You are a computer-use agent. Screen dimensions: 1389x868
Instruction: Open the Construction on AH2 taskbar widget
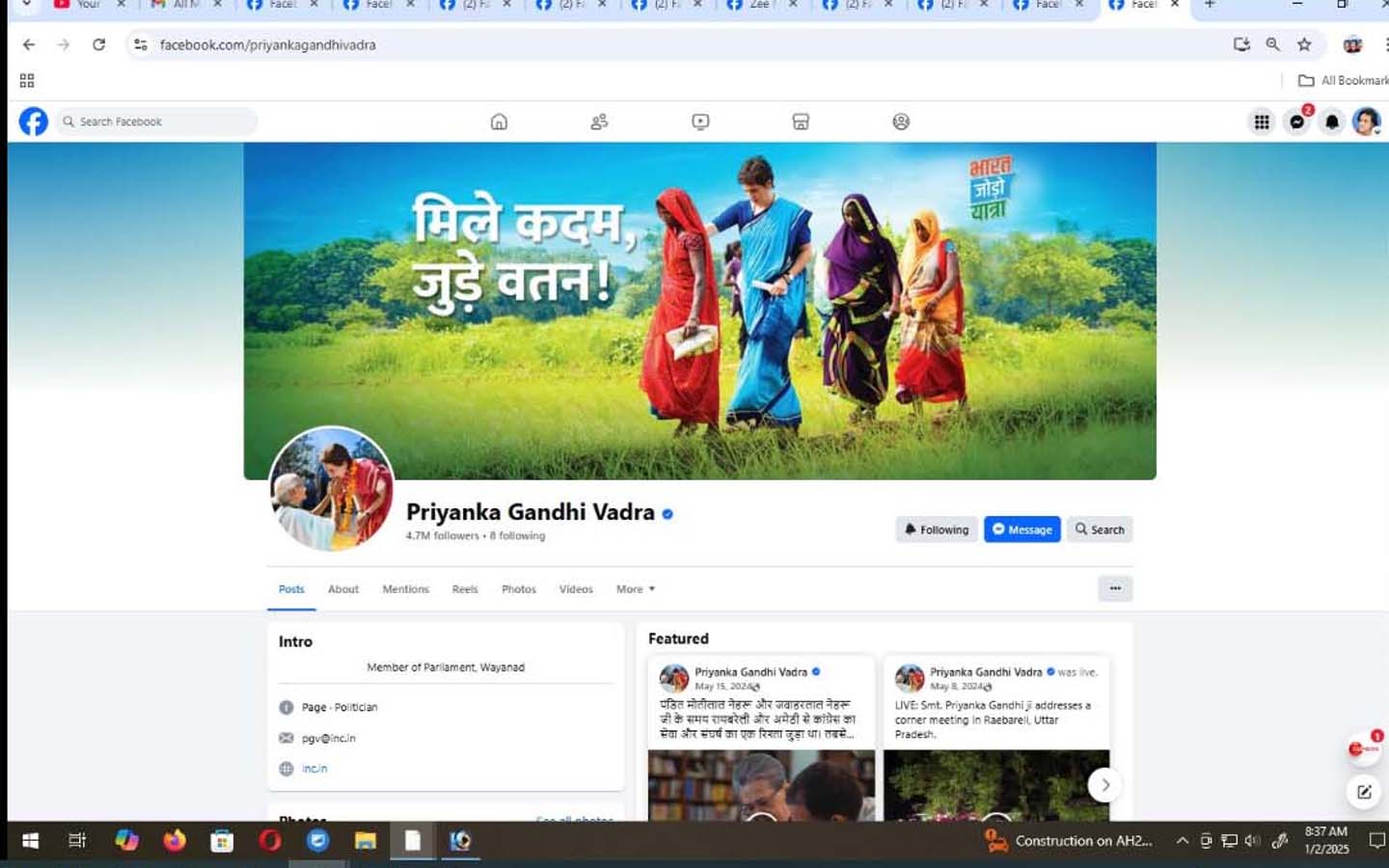[1069, 841]
